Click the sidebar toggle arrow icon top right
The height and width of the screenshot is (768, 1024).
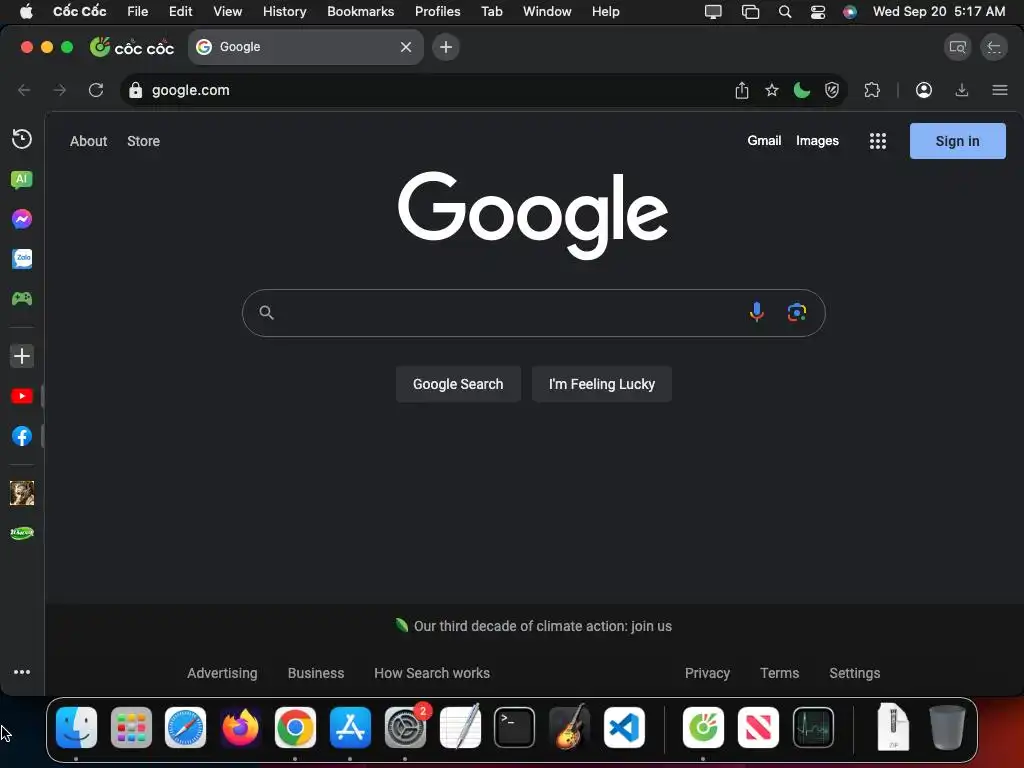[994, 47]
